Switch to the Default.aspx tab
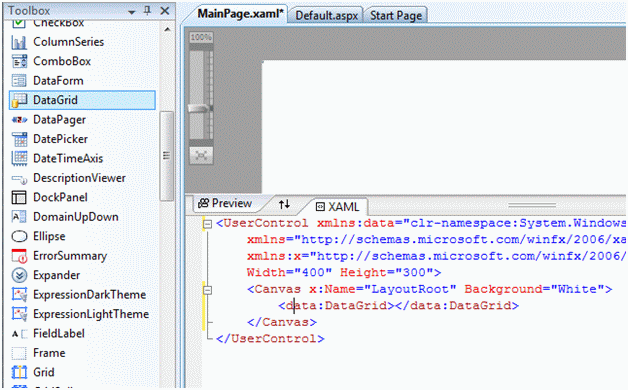The width and height of the screenshot is (628, 390). tap(326, 16)
